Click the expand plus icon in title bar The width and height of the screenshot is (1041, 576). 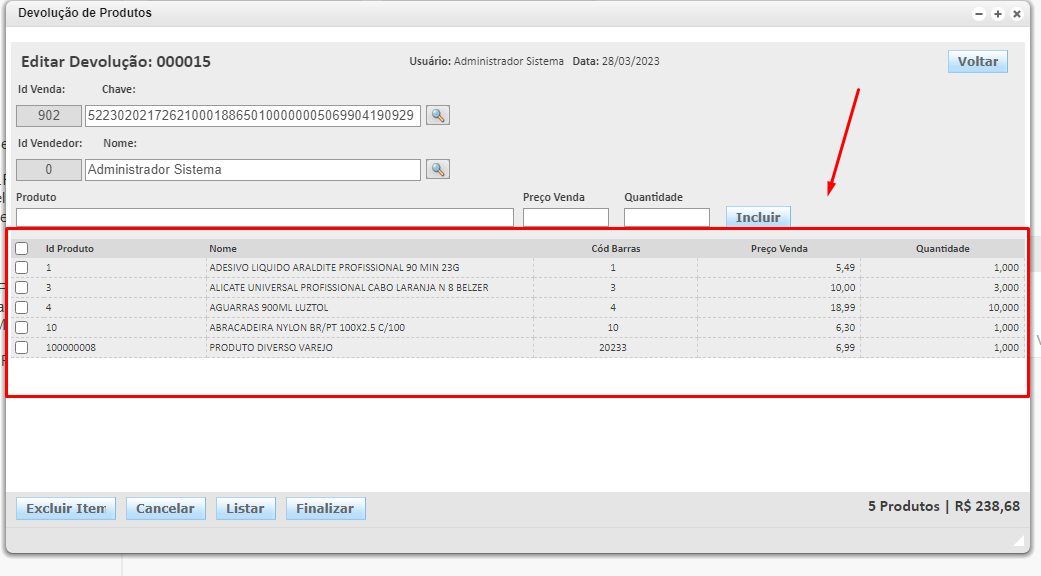pyautogui.click(x=998, y=14)
